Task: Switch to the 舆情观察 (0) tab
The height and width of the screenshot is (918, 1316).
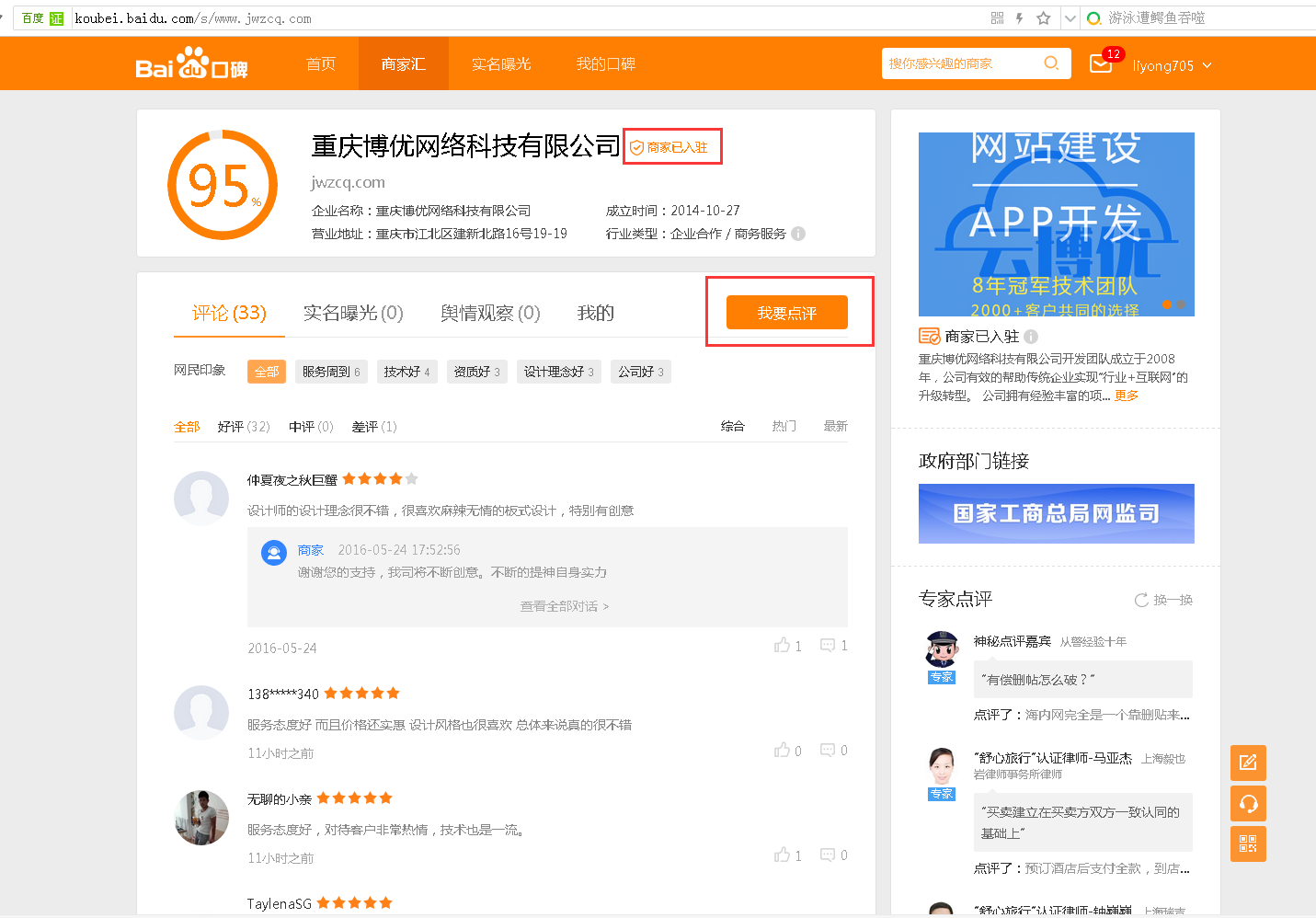Action: click(490, 313)
